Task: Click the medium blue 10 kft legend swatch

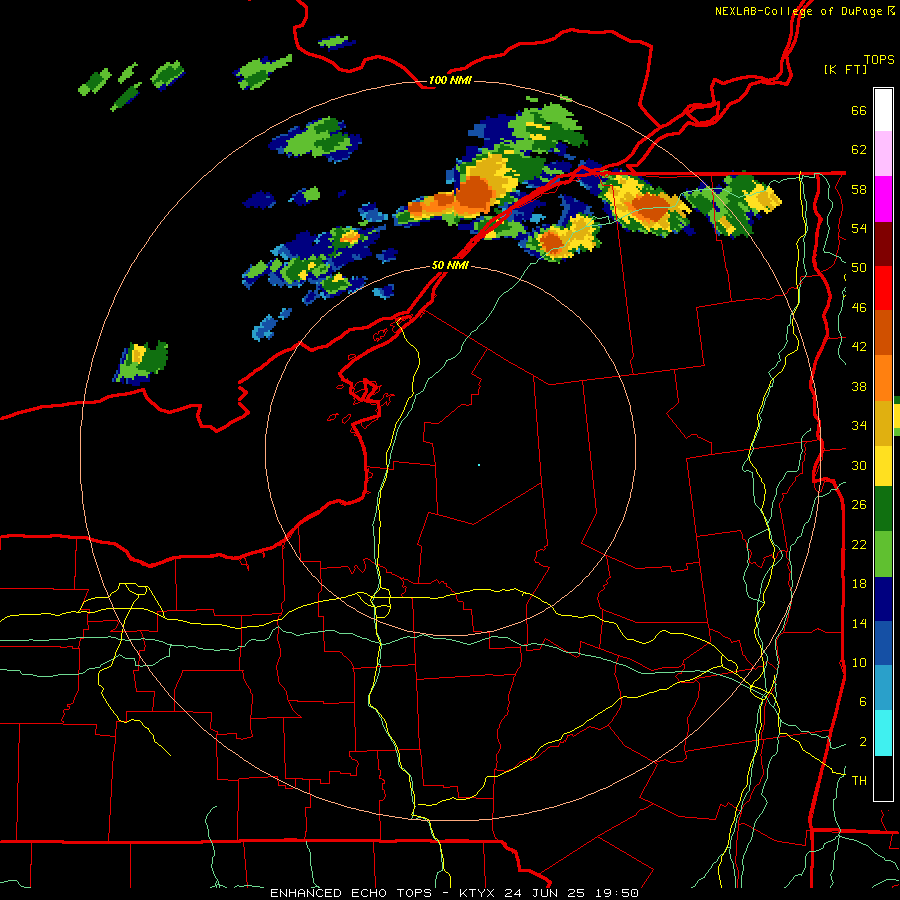Action: [883, 643]
